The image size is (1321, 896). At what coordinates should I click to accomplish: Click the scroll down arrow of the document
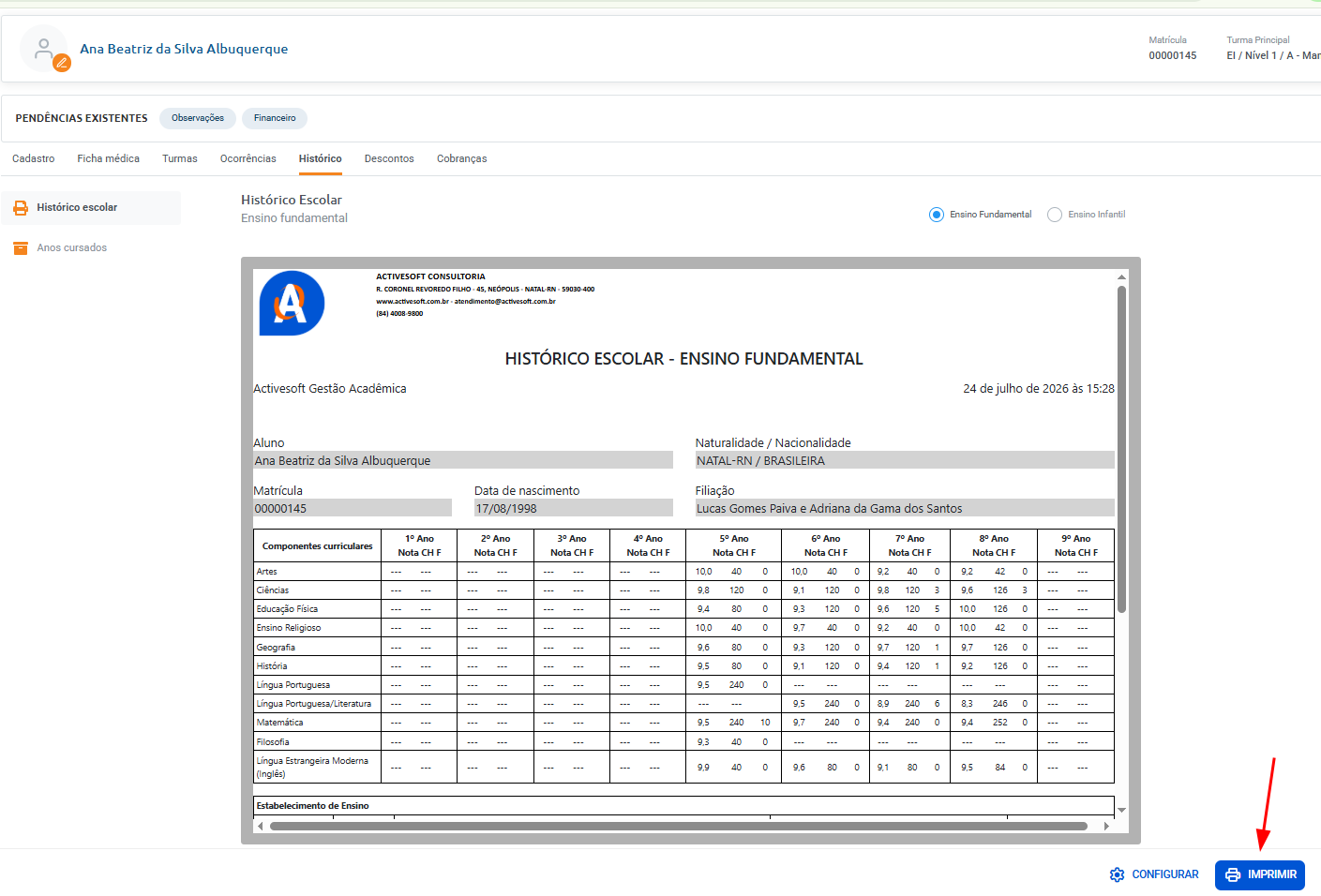tap(1121, 810)
